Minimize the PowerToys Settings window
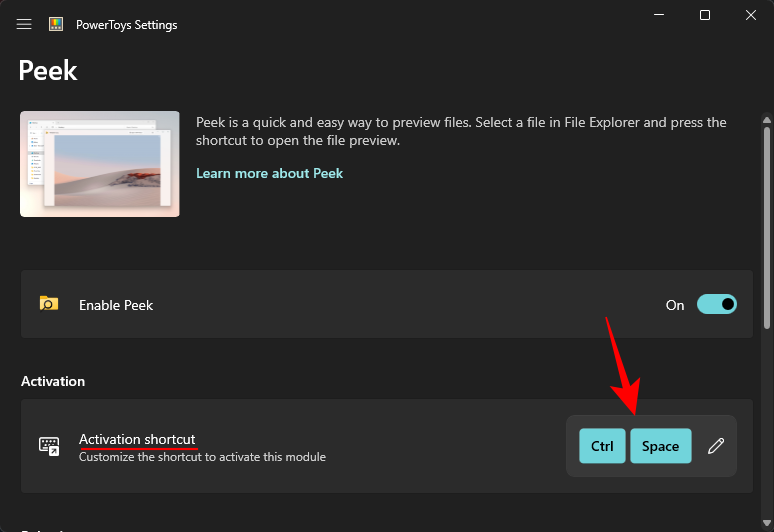 (x=659, y=15)
